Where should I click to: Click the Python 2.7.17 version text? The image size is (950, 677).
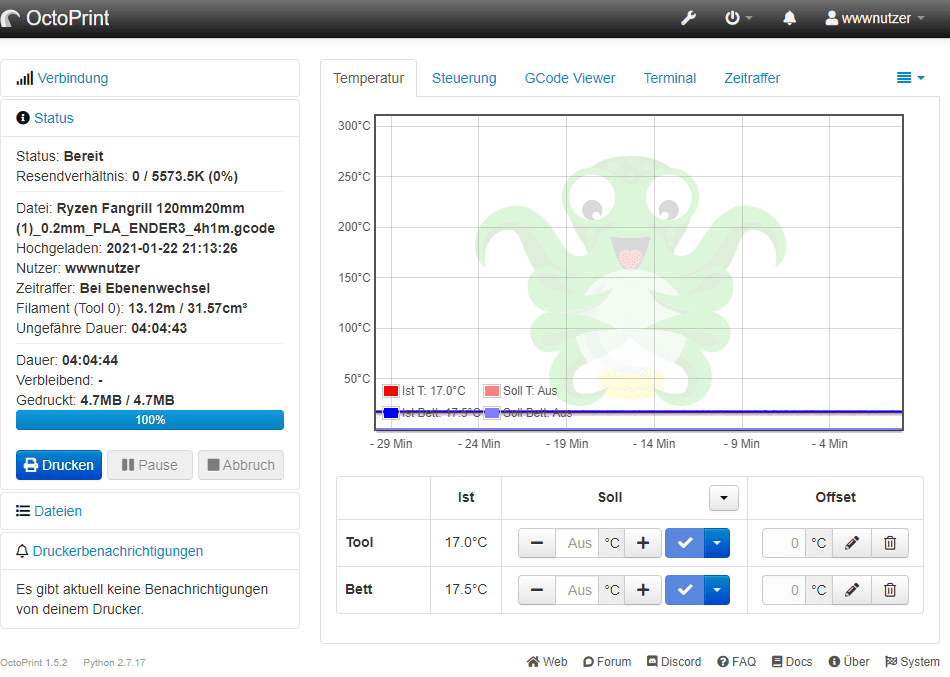[115, 662]
